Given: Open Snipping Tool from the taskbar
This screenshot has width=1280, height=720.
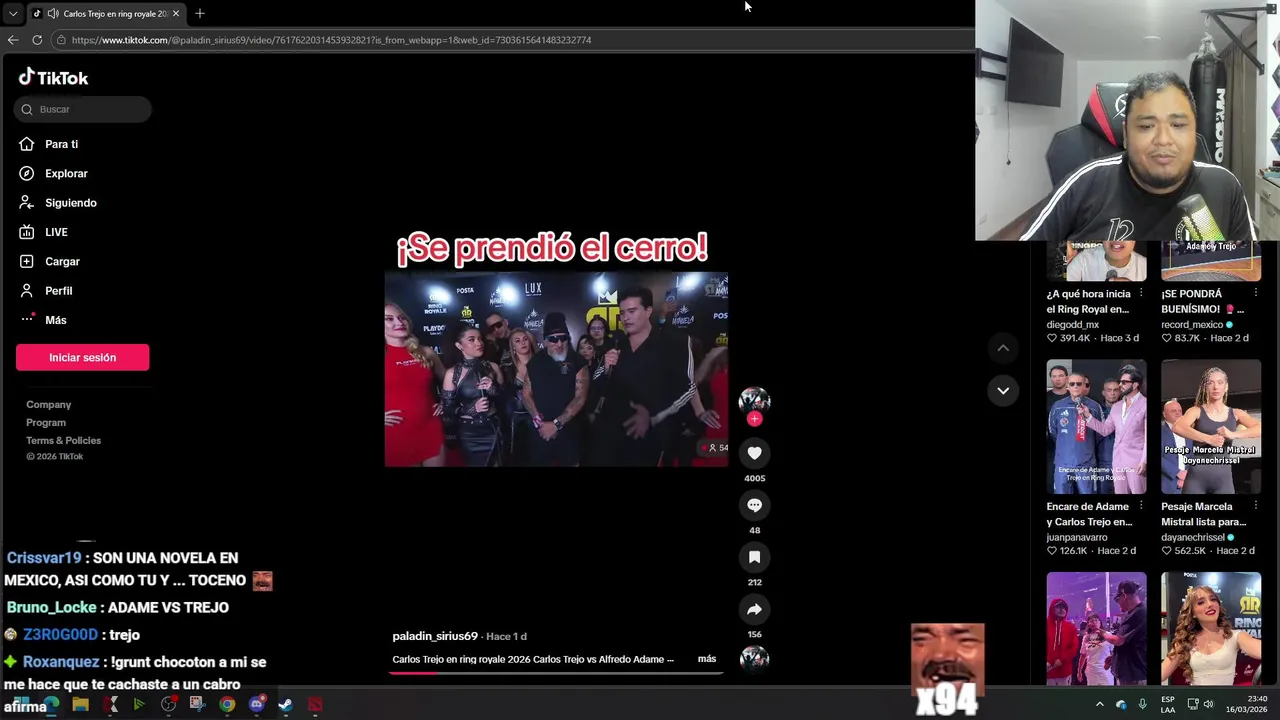Looking at the screenshot, I should pos(198,704).
